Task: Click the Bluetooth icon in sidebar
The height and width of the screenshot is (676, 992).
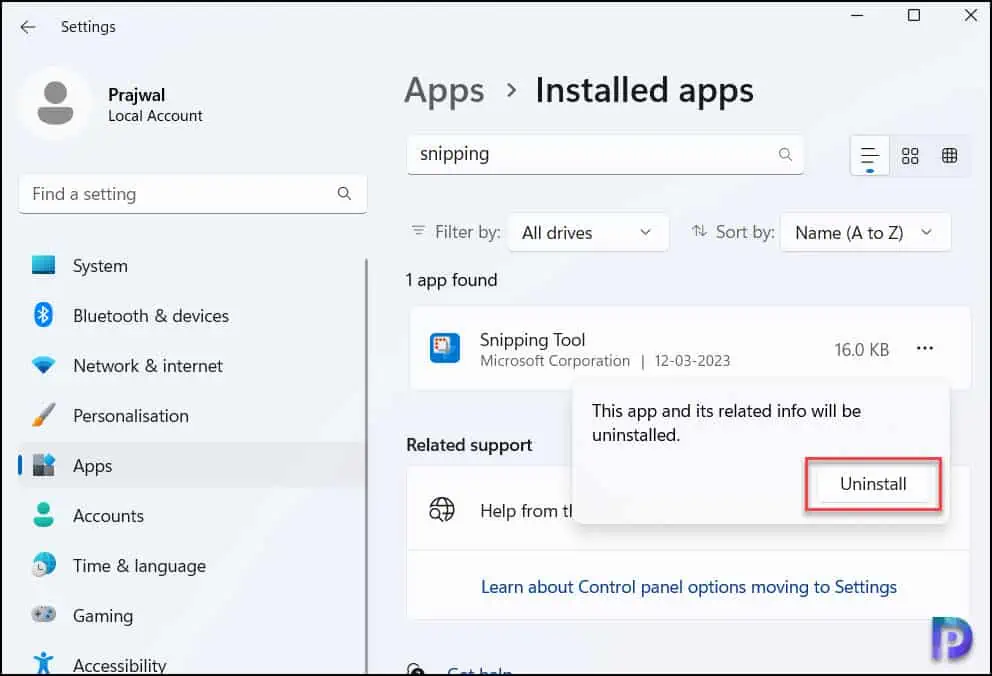Action: click(x=43, y=315)
